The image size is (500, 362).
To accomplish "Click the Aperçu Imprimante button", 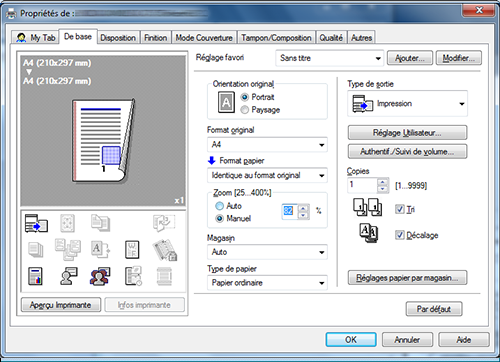I will click(x=61, y=305).
